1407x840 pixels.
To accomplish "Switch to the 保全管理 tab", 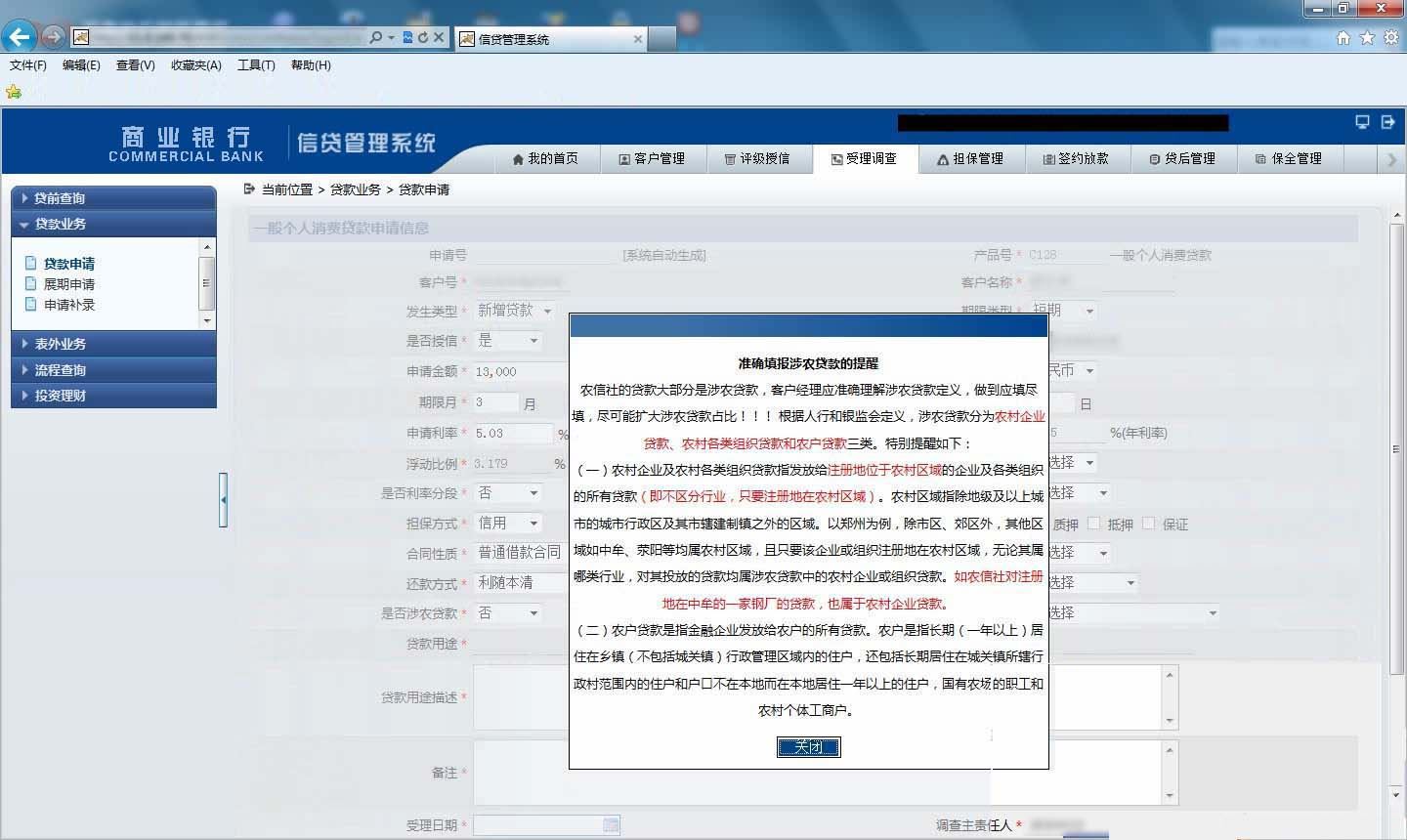I will 1290,159.
